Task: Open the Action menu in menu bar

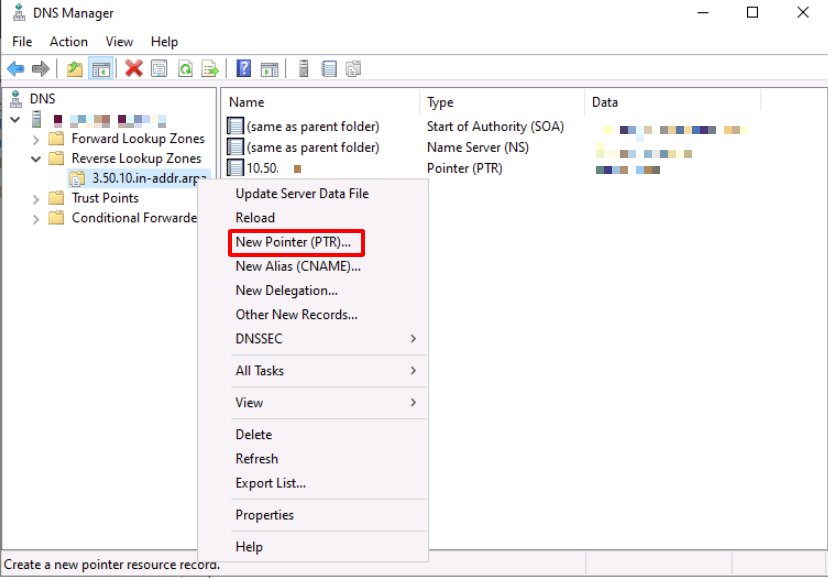Action: click(x=69, y=42)
